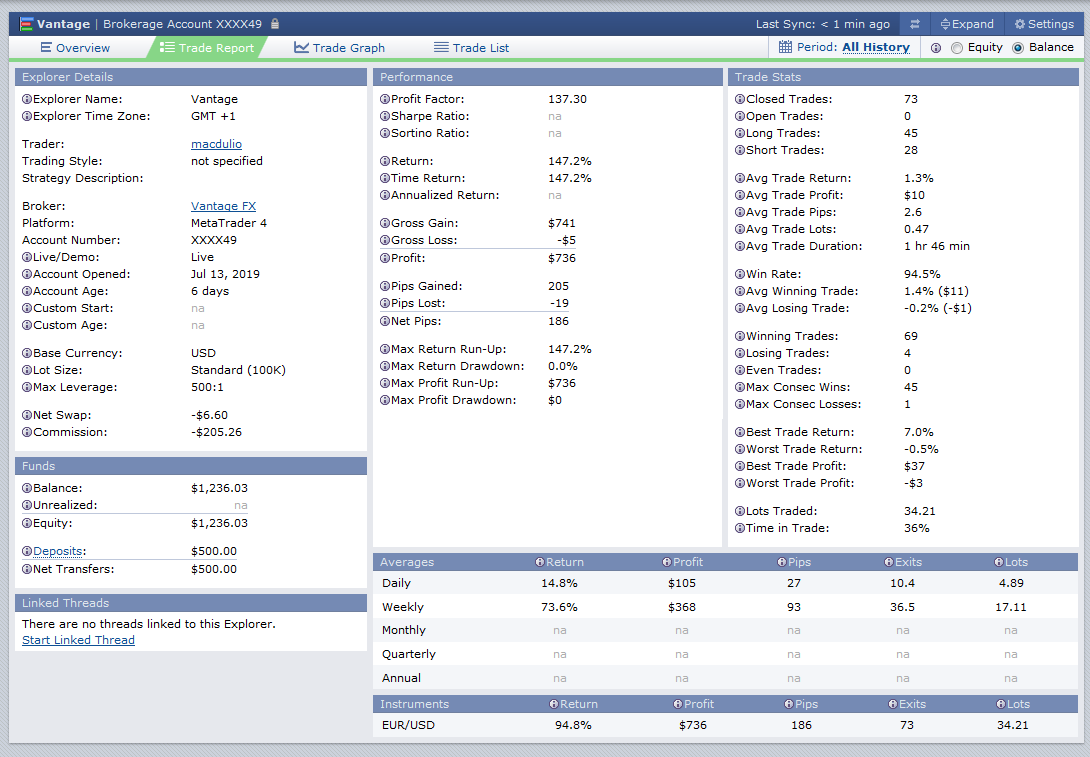Select the Balance radio button

coord(1018,47)
